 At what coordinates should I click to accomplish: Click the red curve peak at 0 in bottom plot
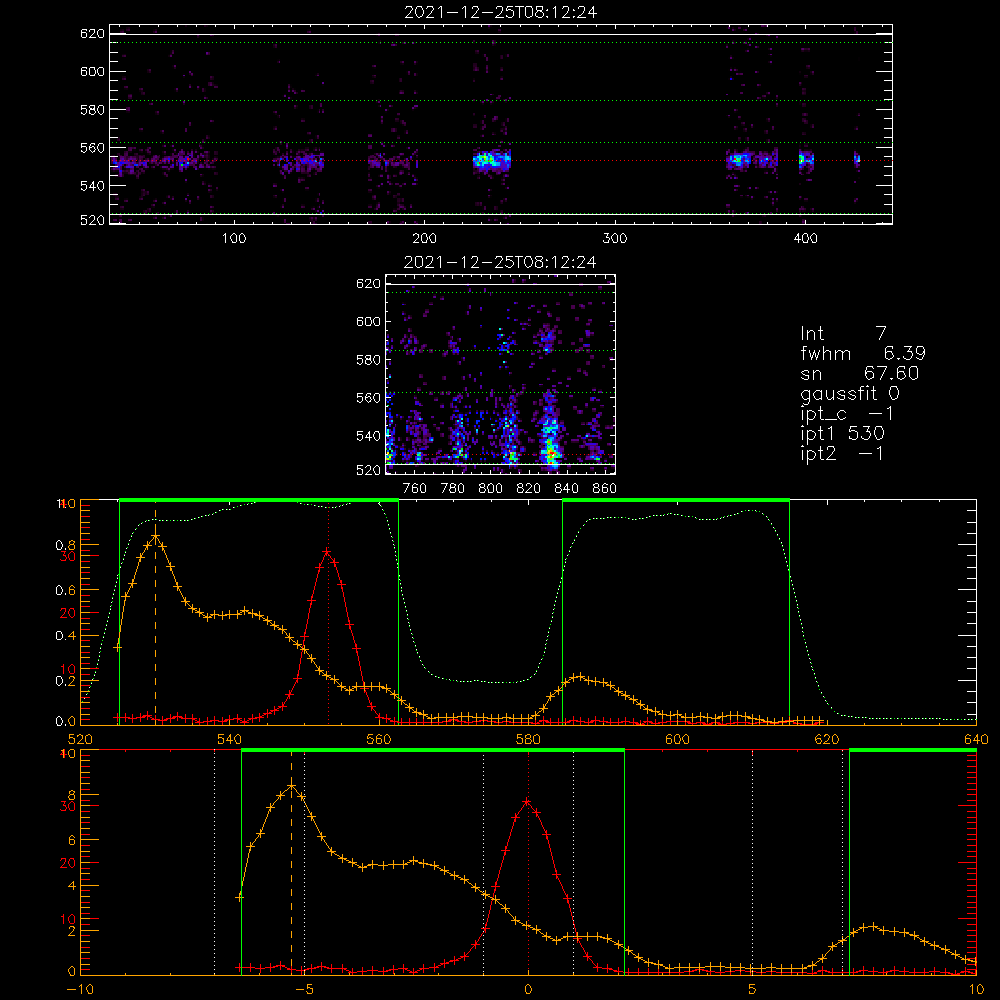point(527,801)
